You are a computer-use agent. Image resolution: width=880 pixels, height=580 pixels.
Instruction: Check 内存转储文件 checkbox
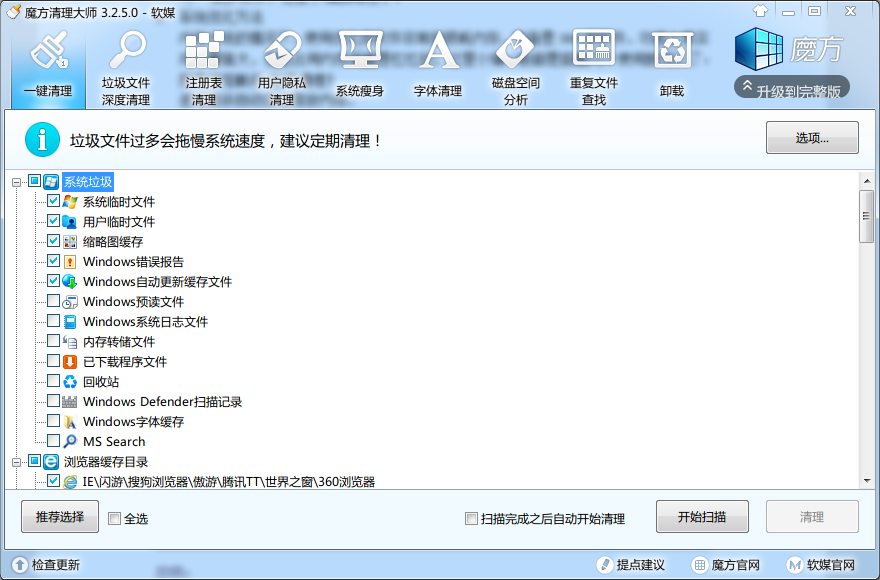53,341
